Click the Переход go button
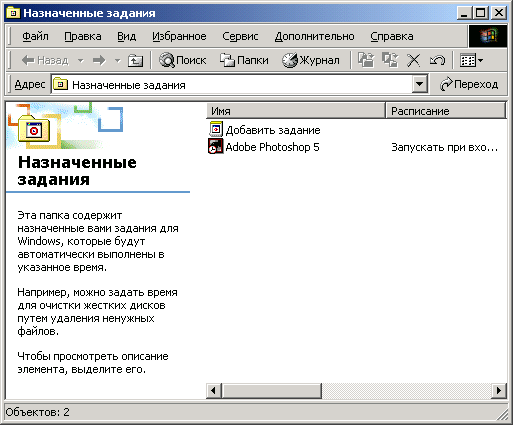 (x=469, y=85)
